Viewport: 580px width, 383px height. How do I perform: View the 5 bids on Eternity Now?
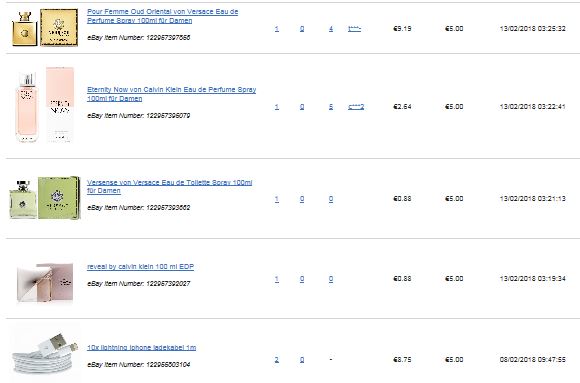[331, 107]
